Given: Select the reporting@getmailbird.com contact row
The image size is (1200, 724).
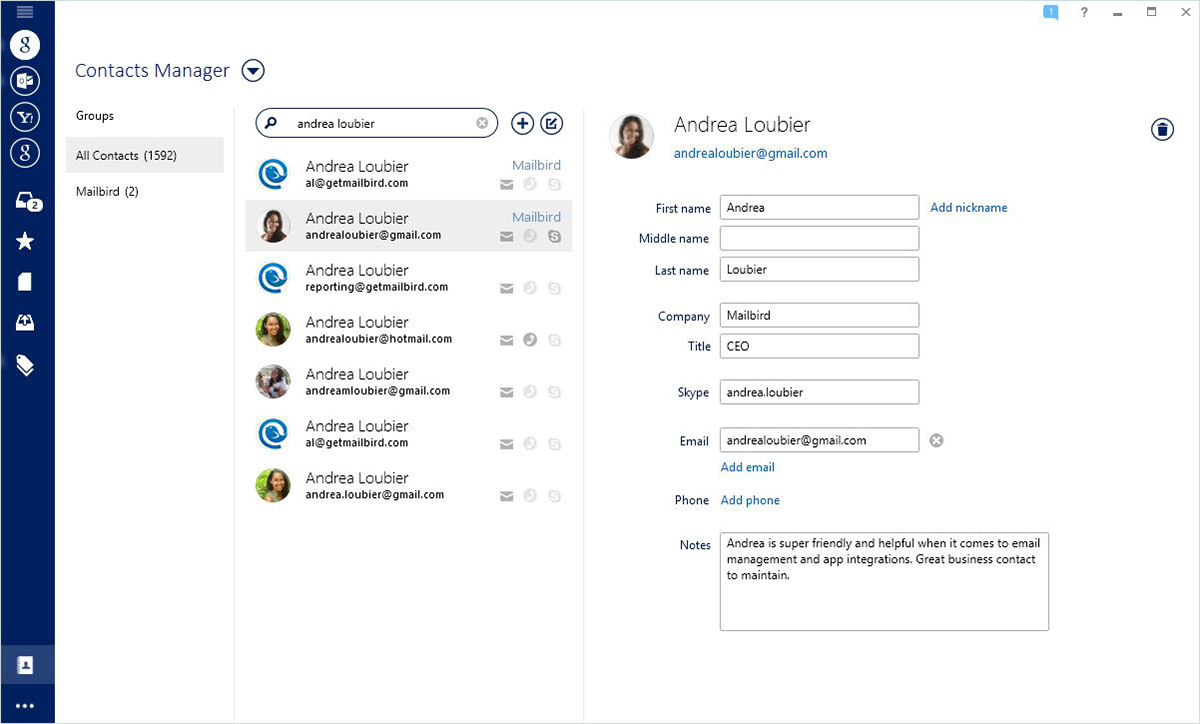Looking at the screenshot, I should pos(409,278).
